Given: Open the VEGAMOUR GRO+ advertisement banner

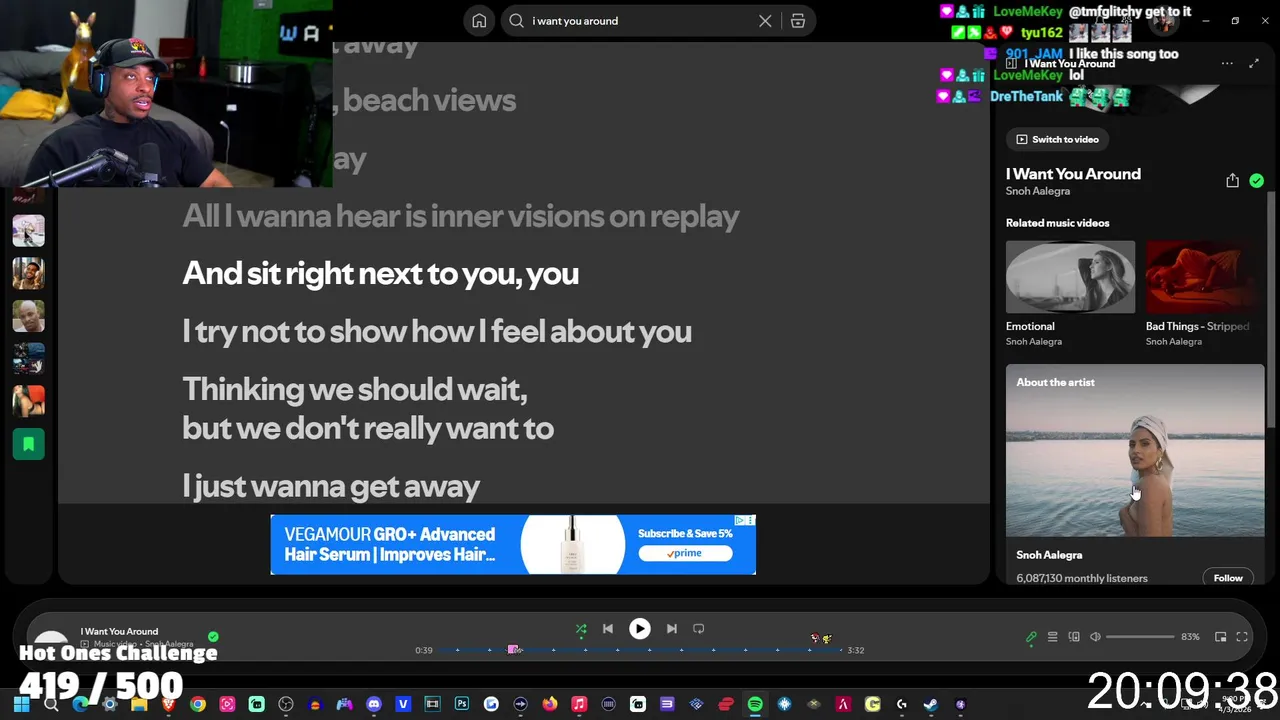Looking at the screenshot, I should click(513, 545).
